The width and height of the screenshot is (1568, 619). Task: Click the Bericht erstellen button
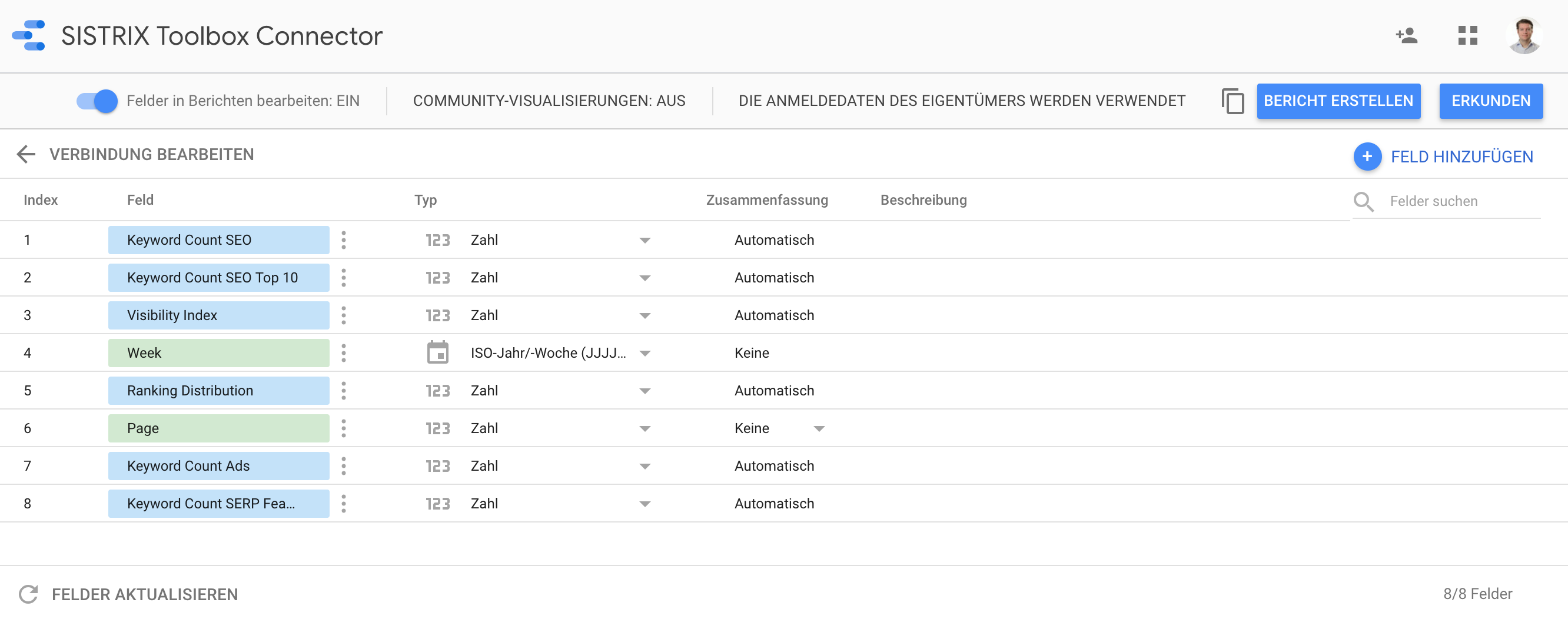pyautogui.click(x=1338, y=101)
